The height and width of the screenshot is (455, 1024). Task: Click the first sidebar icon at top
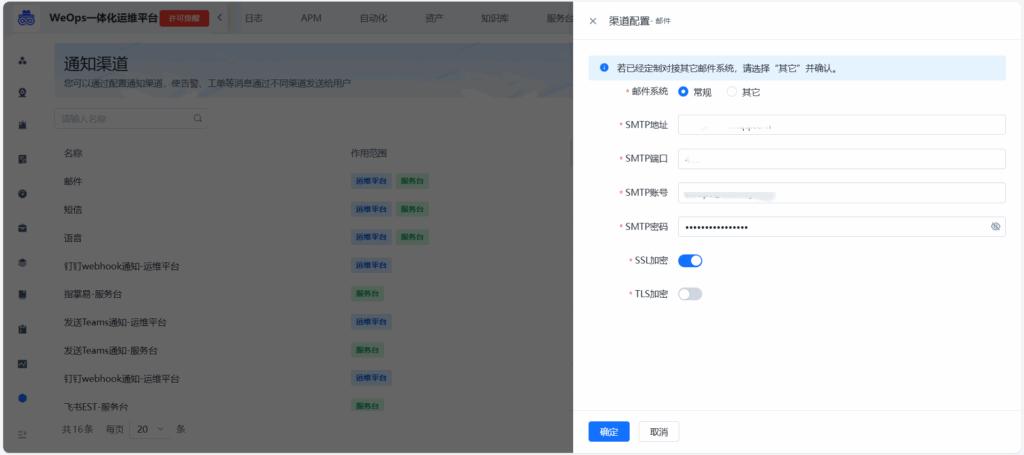click(x=22, y=61)
